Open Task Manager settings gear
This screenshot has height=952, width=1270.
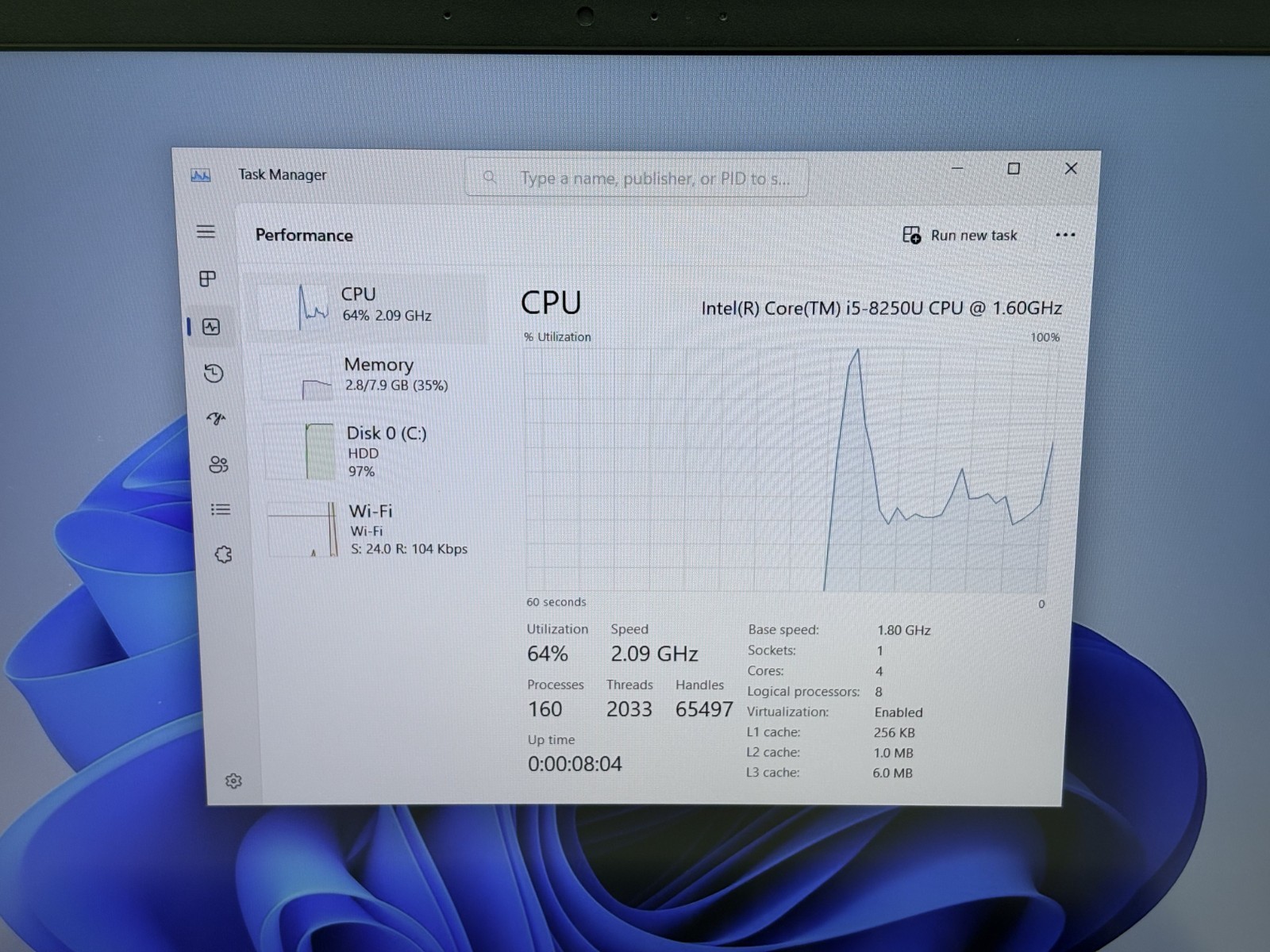pyautogui.click(x=233, y=781)
